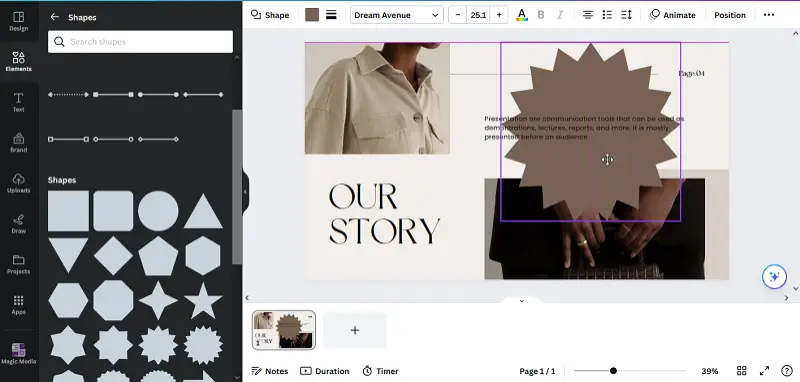The height and width of the screenshot is (382, 800).
Task: Select the line with diamond endpoints
Action: 203,94
